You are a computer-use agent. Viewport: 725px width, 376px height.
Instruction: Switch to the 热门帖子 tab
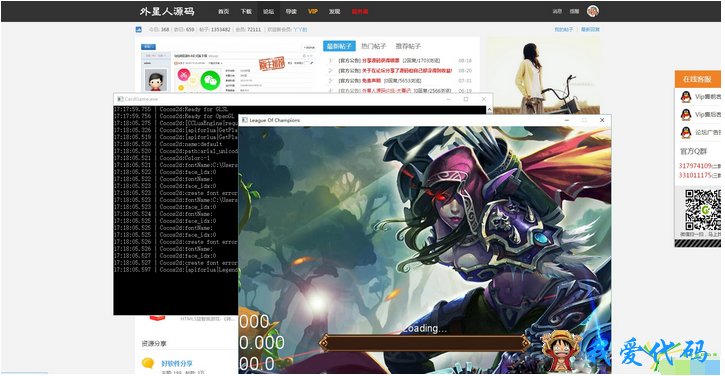tap(373, 46)
